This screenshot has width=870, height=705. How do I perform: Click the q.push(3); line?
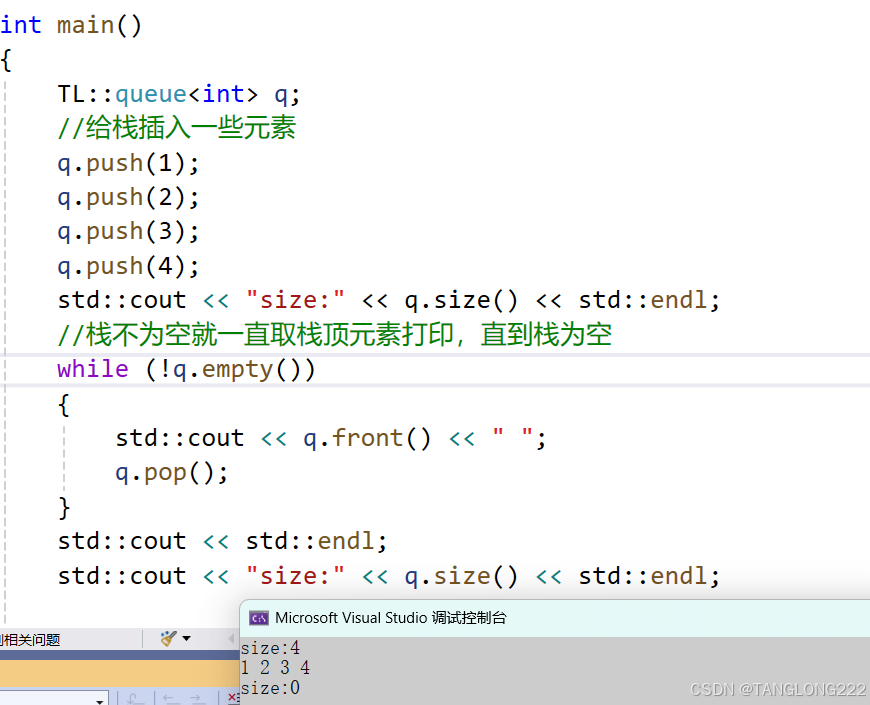coord(128,232)
